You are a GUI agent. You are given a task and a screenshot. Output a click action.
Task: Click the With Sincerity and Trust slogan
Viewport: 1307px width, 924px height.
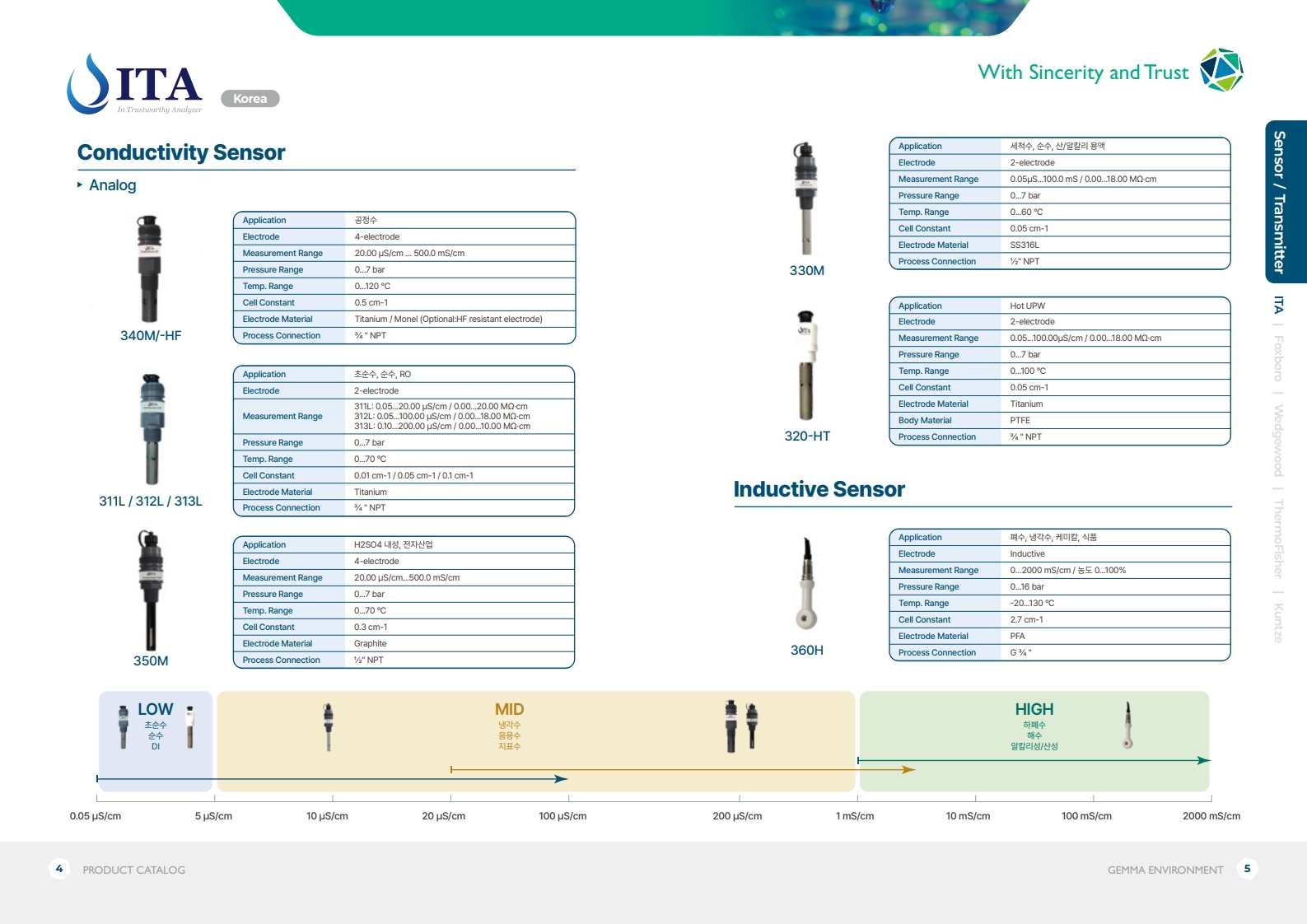(1083, 72)
